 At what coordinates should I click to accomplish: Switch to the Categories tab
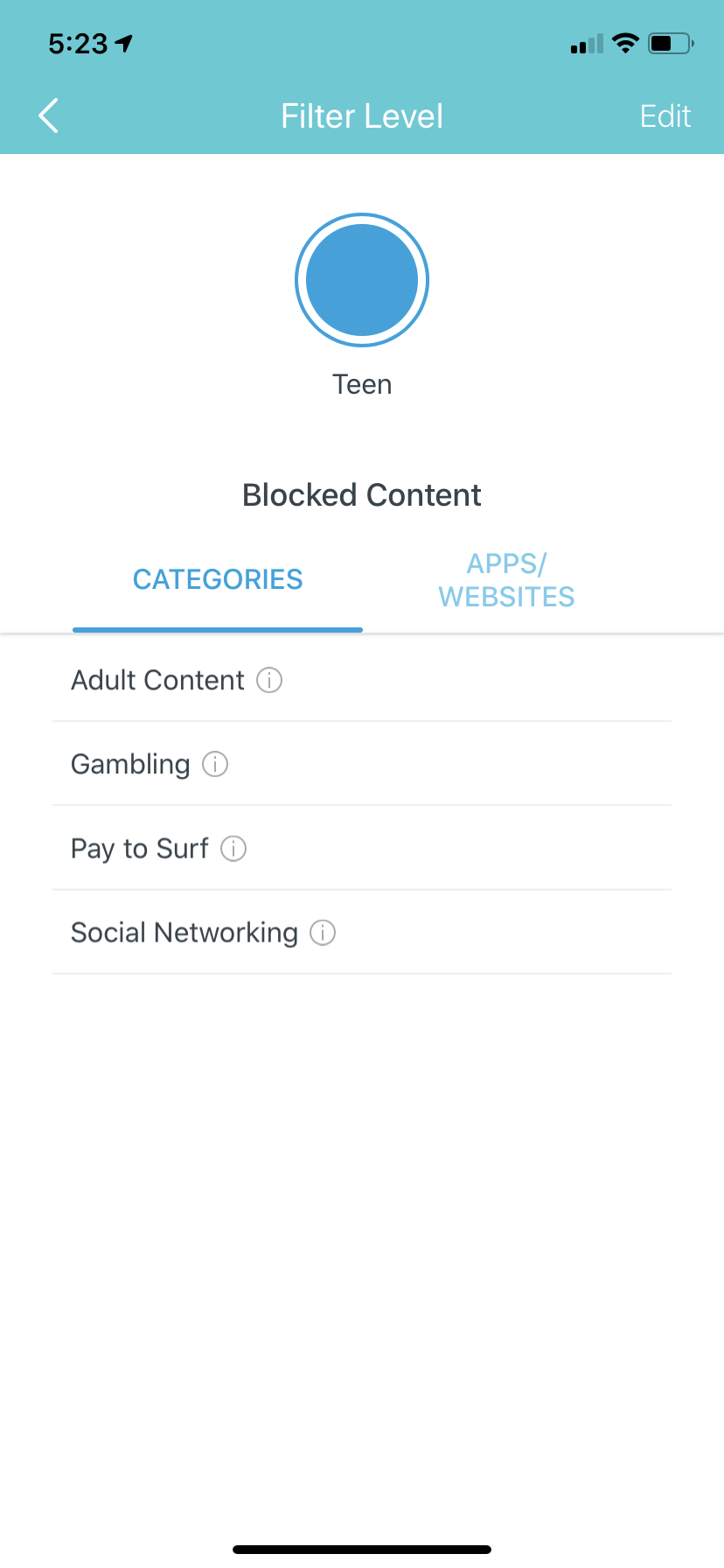pyautogui.click(x=218, y=579)
